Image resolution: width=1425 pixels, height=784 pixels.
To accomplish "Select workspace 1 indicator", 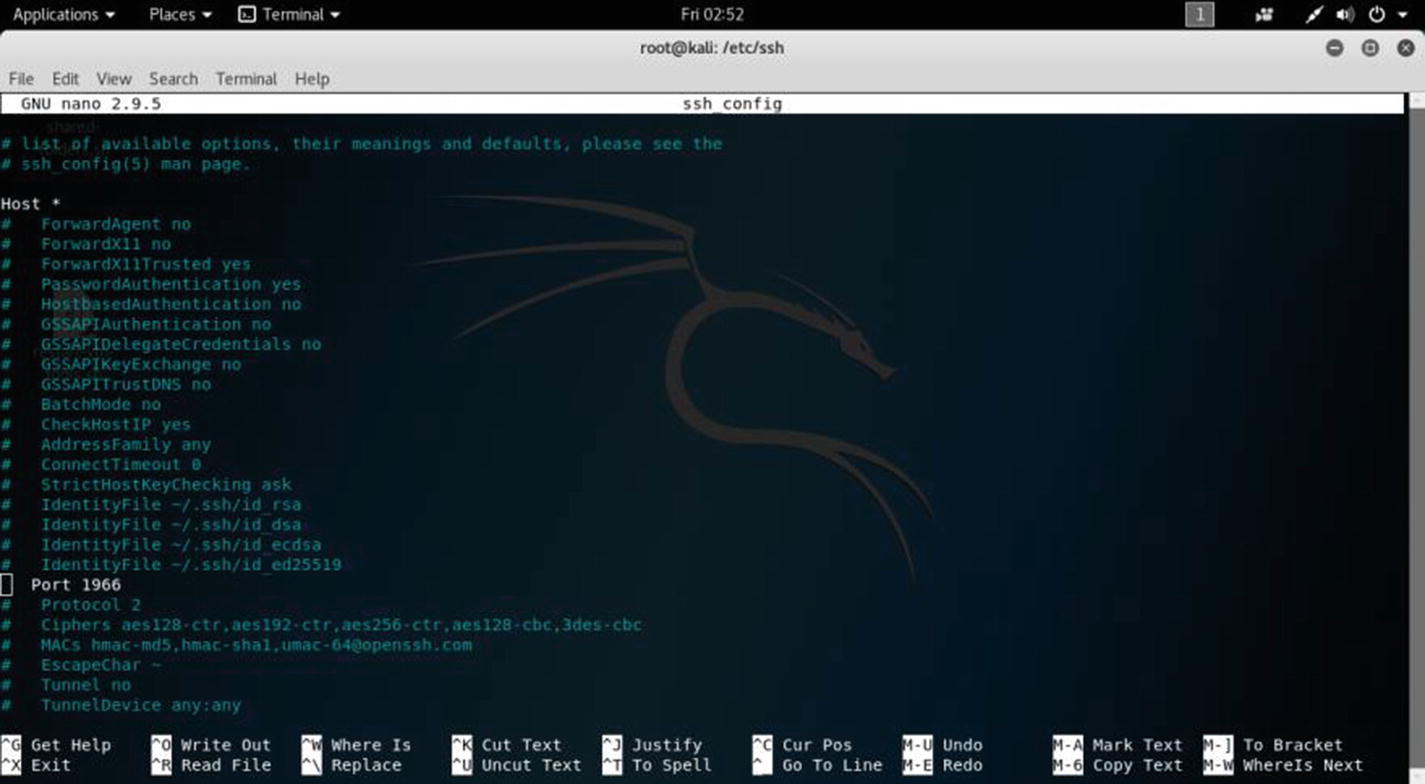I will pyautogui.click(x=1199, y=15).
